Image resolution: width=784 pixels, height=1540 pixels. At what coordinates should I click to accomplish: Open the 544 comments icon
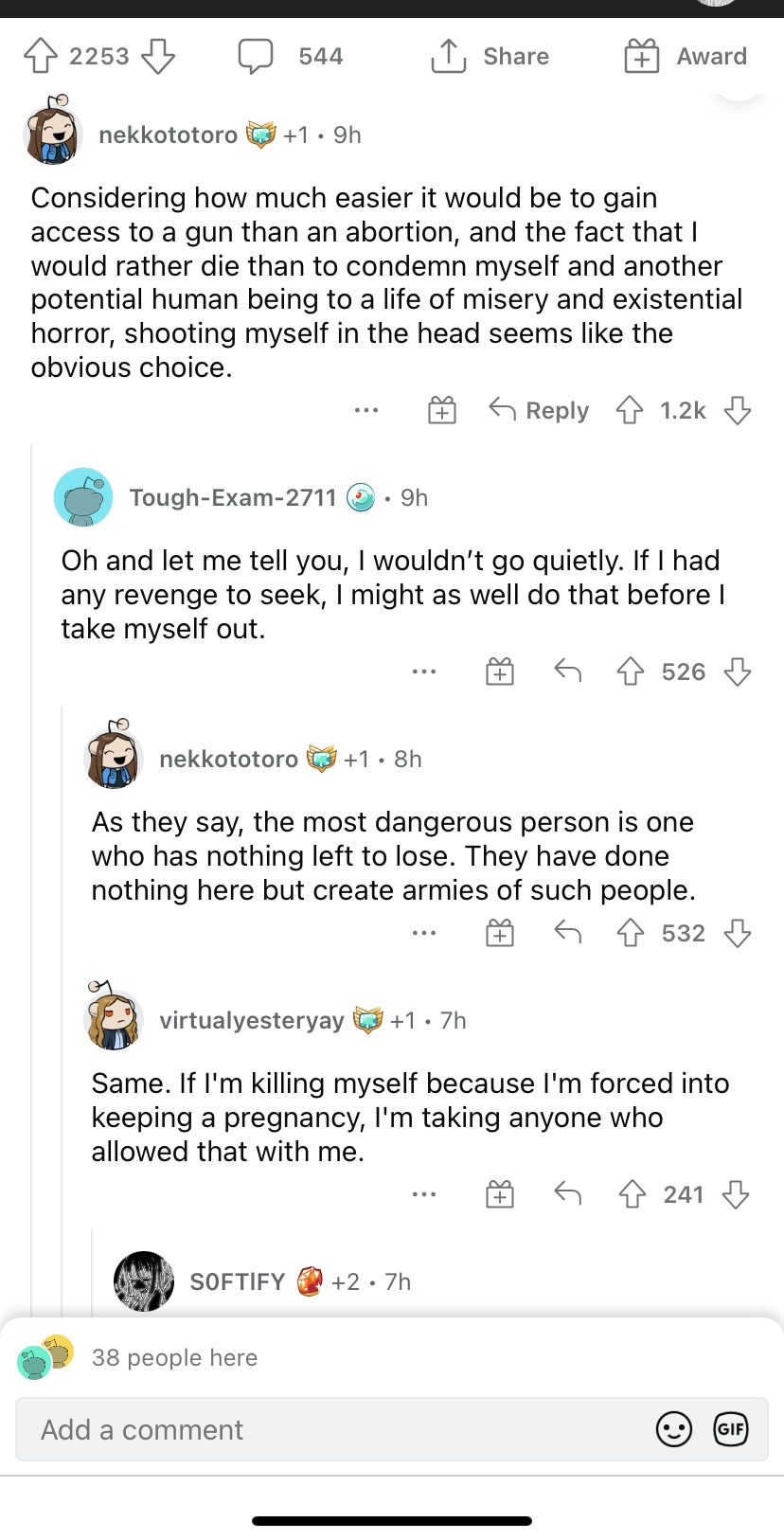(256, 56)
